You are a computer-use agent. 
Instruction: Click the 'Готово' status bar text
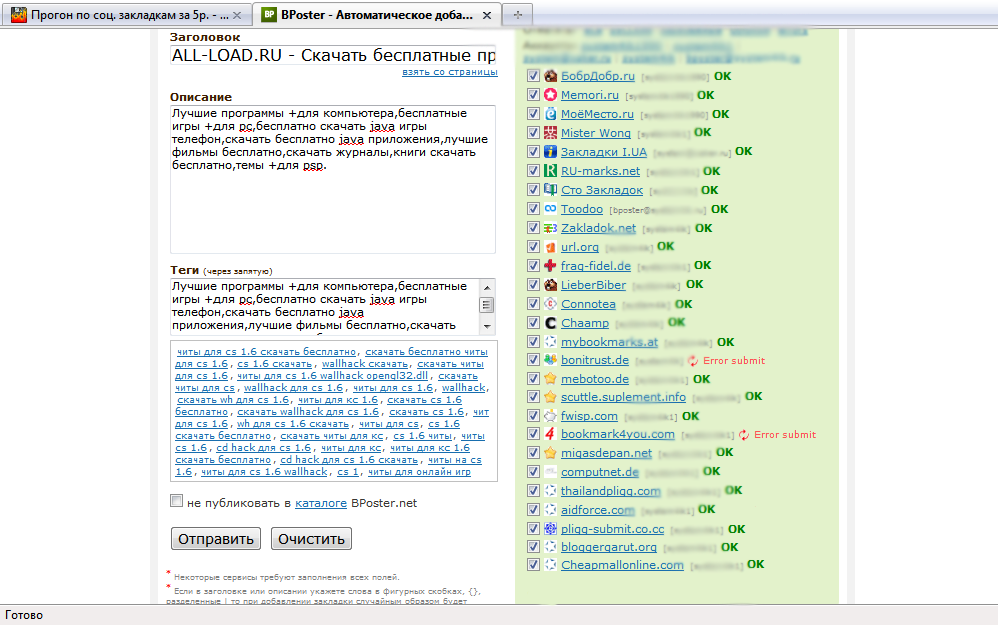click(x=24, y=615)
